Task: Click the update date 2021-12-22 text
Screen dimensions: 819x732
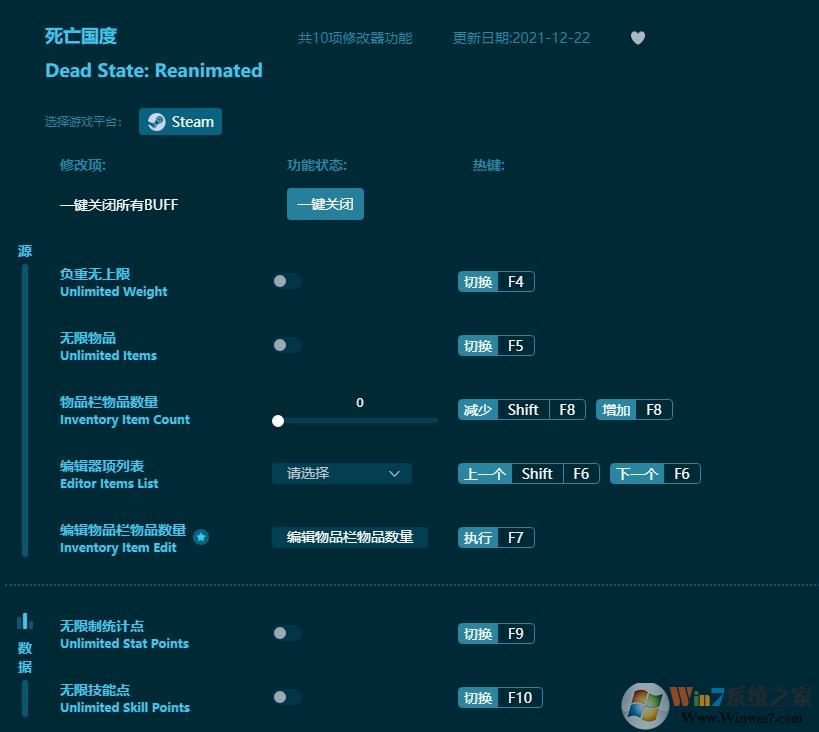Action: (521, 38)
